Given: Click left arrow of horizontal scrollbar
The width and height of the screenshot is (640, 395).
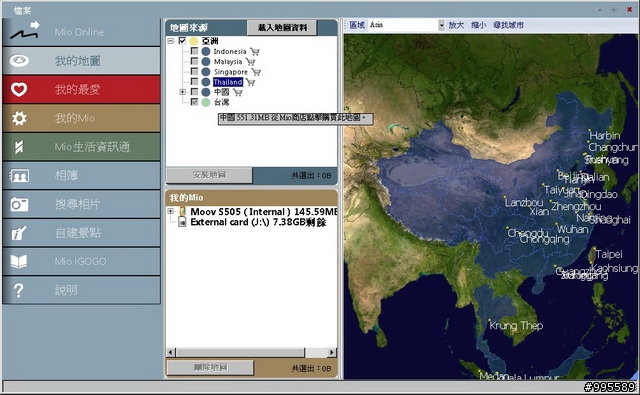Looking at the screenshot, I should pos(171,352).
